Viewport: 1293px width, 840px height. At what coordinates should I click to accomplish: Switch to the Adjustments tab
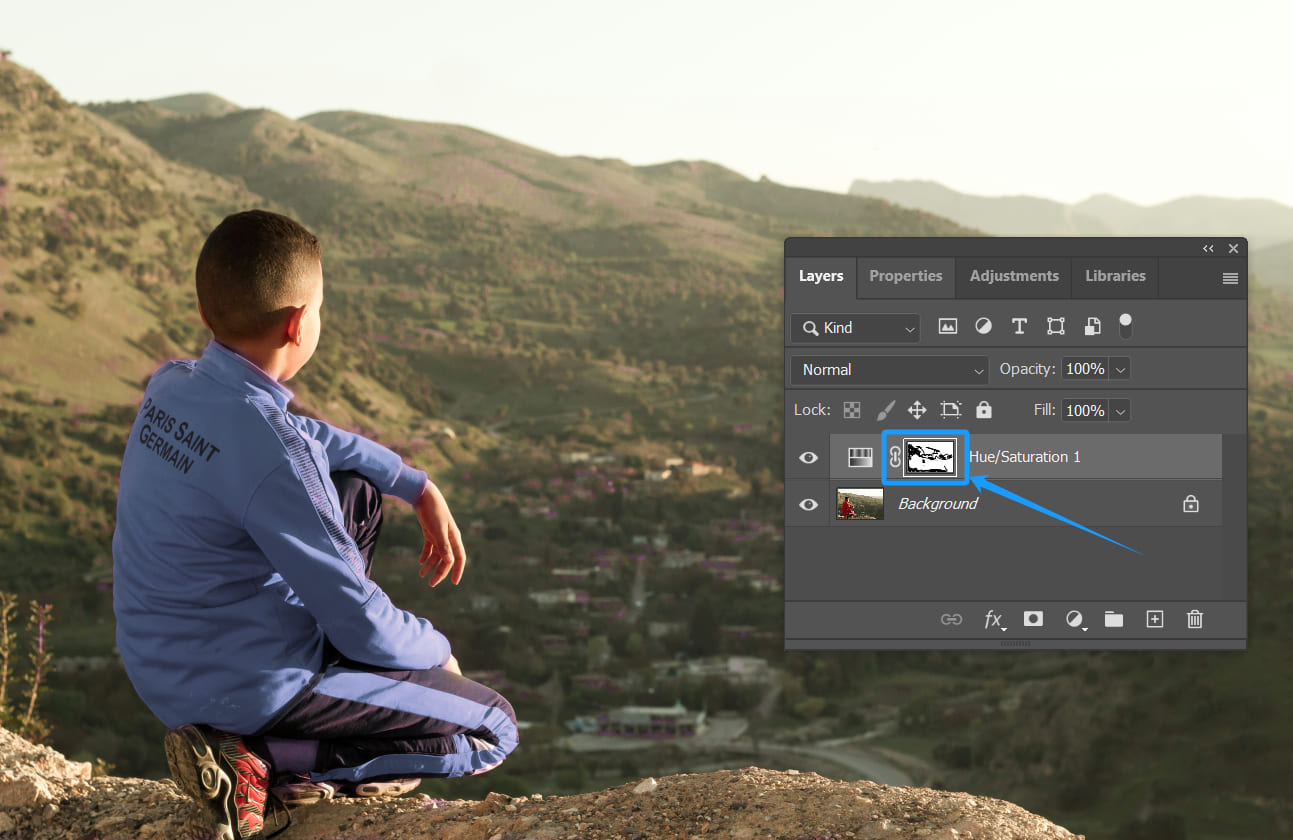tap(1014, 277)
